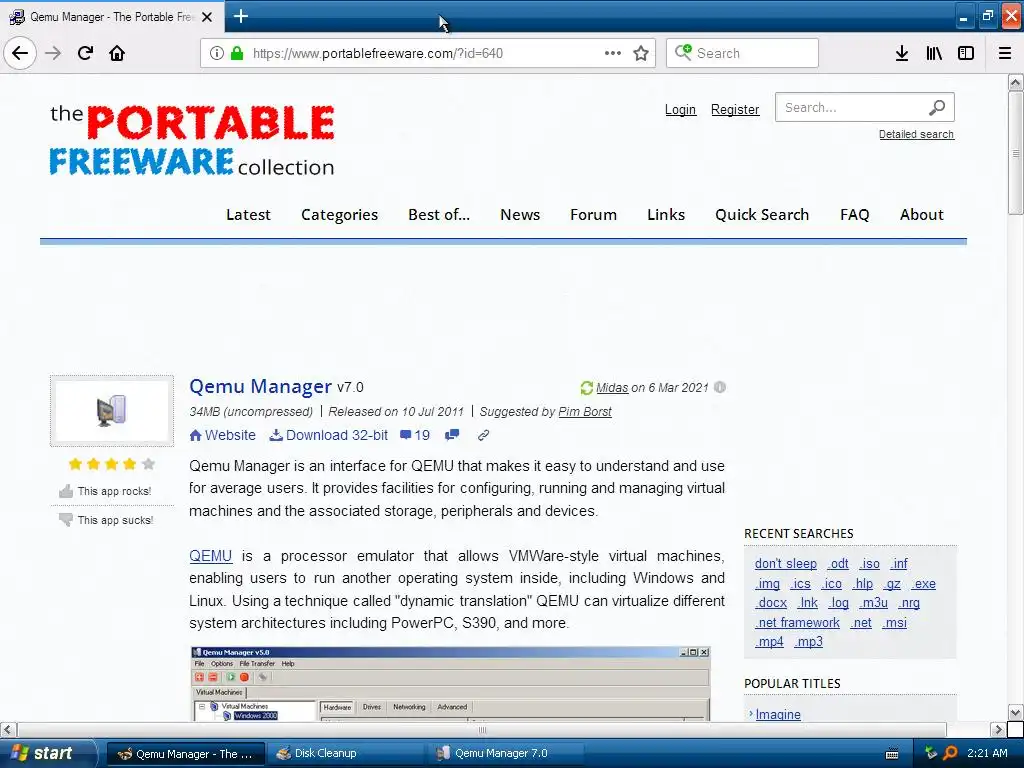Follow the QEMU link in description
Screen dimensions: 1024x768
210,556
